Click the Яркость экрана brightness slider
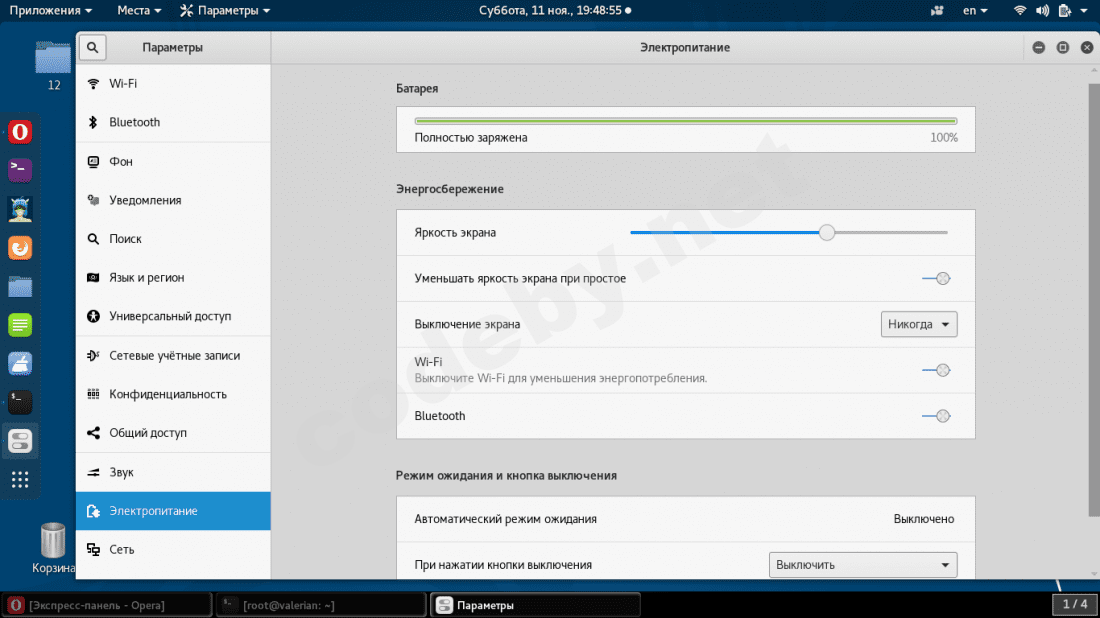This screenshot has height=618, width=1100. tap(789, 233)
